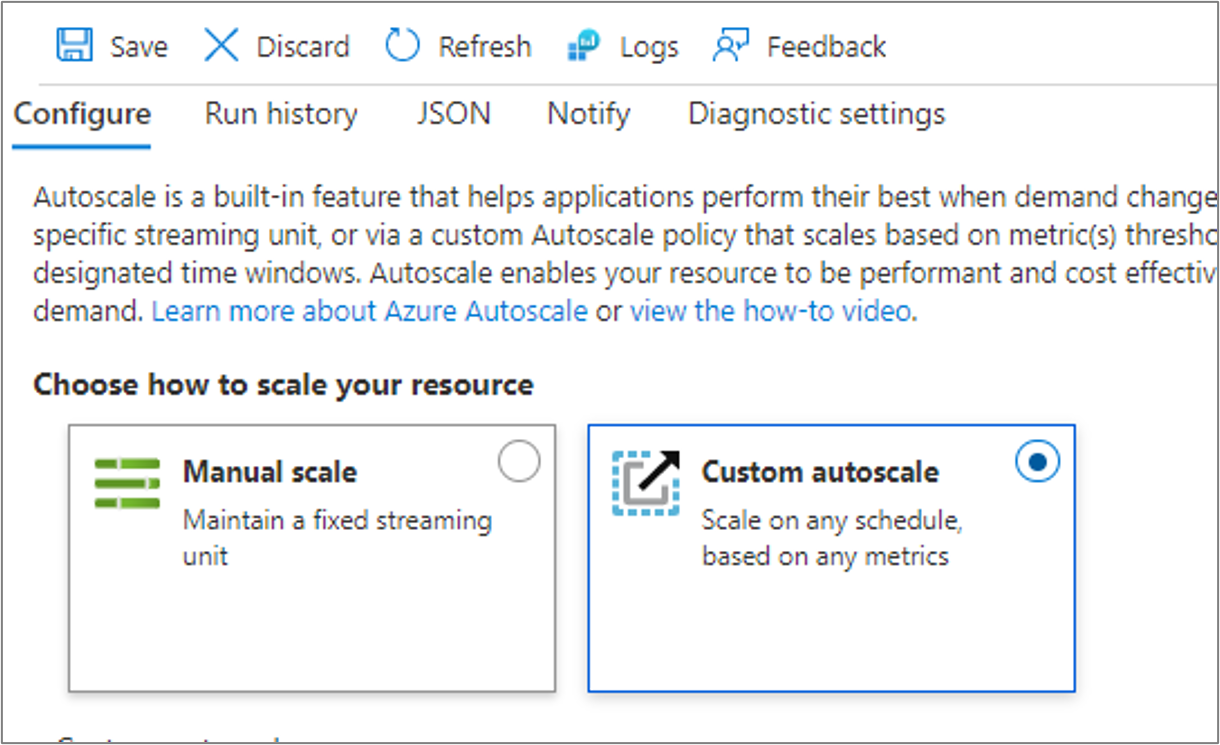Click the Refresh circular arrow icon

402,46
